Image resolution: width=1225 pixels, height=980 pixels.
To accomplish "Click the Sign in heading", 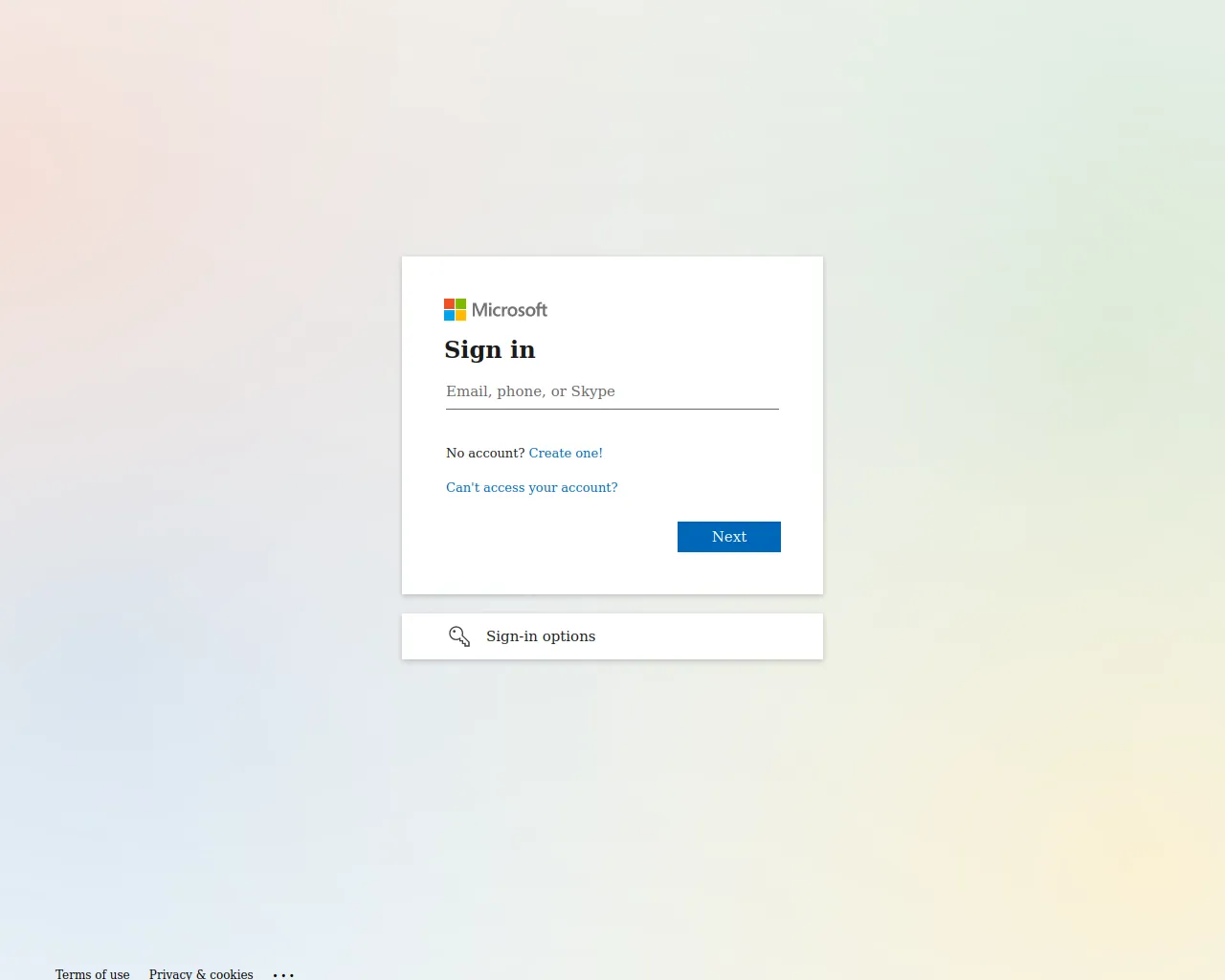I will point(490,349).
